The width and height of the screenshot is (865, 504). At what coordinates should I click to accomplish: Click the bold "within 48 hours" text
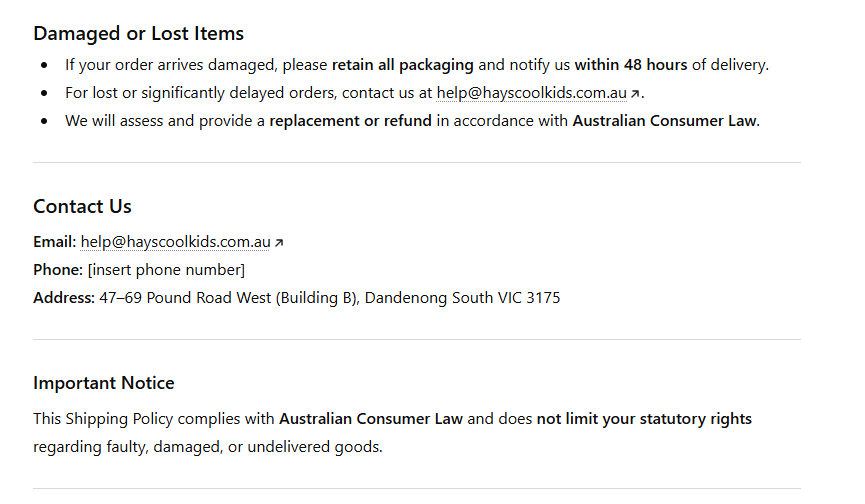(x=631, y=65)
